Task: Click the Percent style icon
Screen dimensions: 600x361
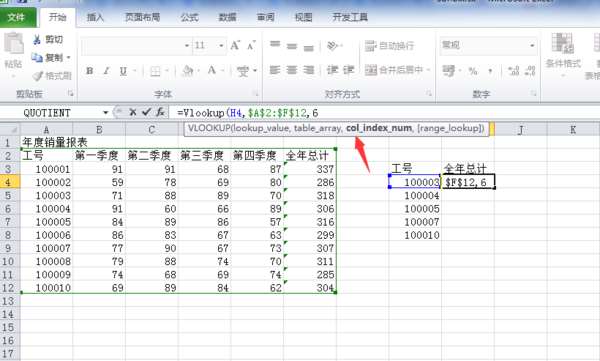Action: point(473,71)
